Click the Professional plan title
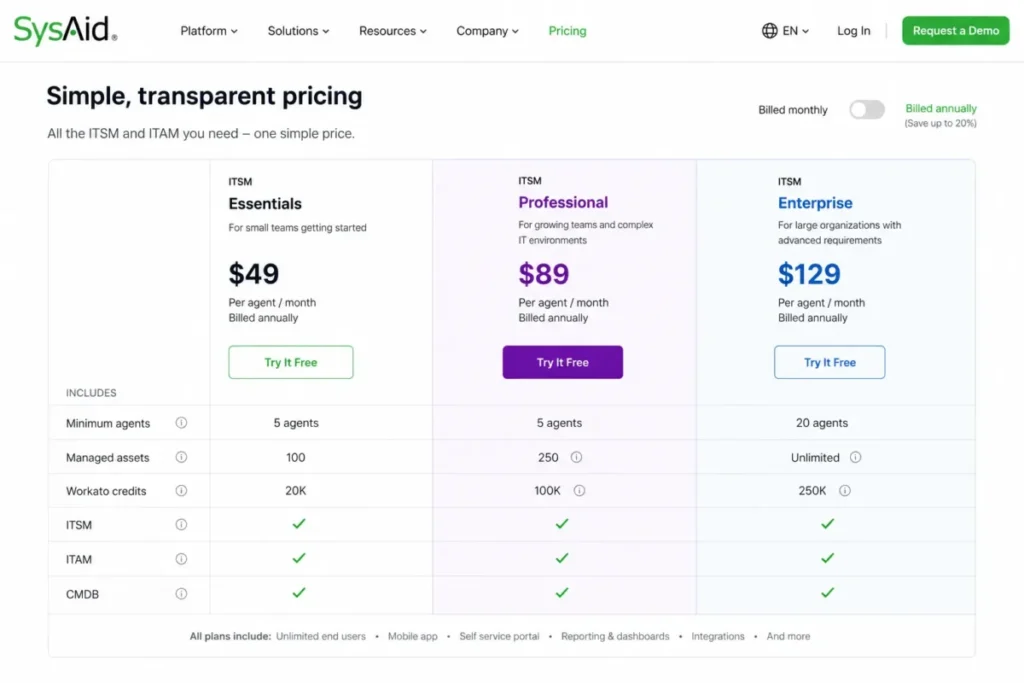This screenshot has height=683, width=1024. 563,202
